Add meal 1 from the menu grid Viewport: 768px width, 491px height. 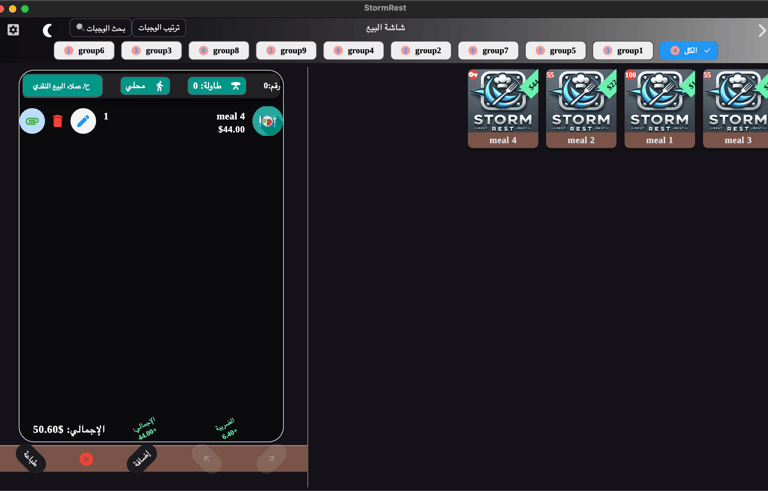(660, 108)
